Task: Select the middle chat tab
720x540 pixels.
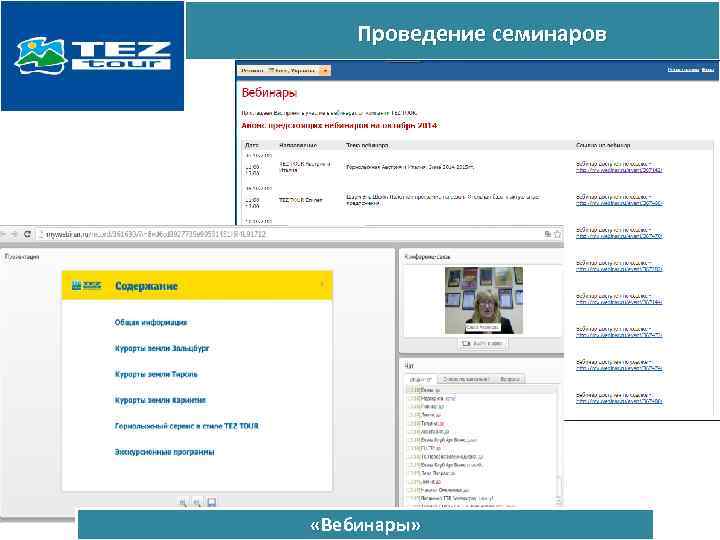Action: coord(465,379)
